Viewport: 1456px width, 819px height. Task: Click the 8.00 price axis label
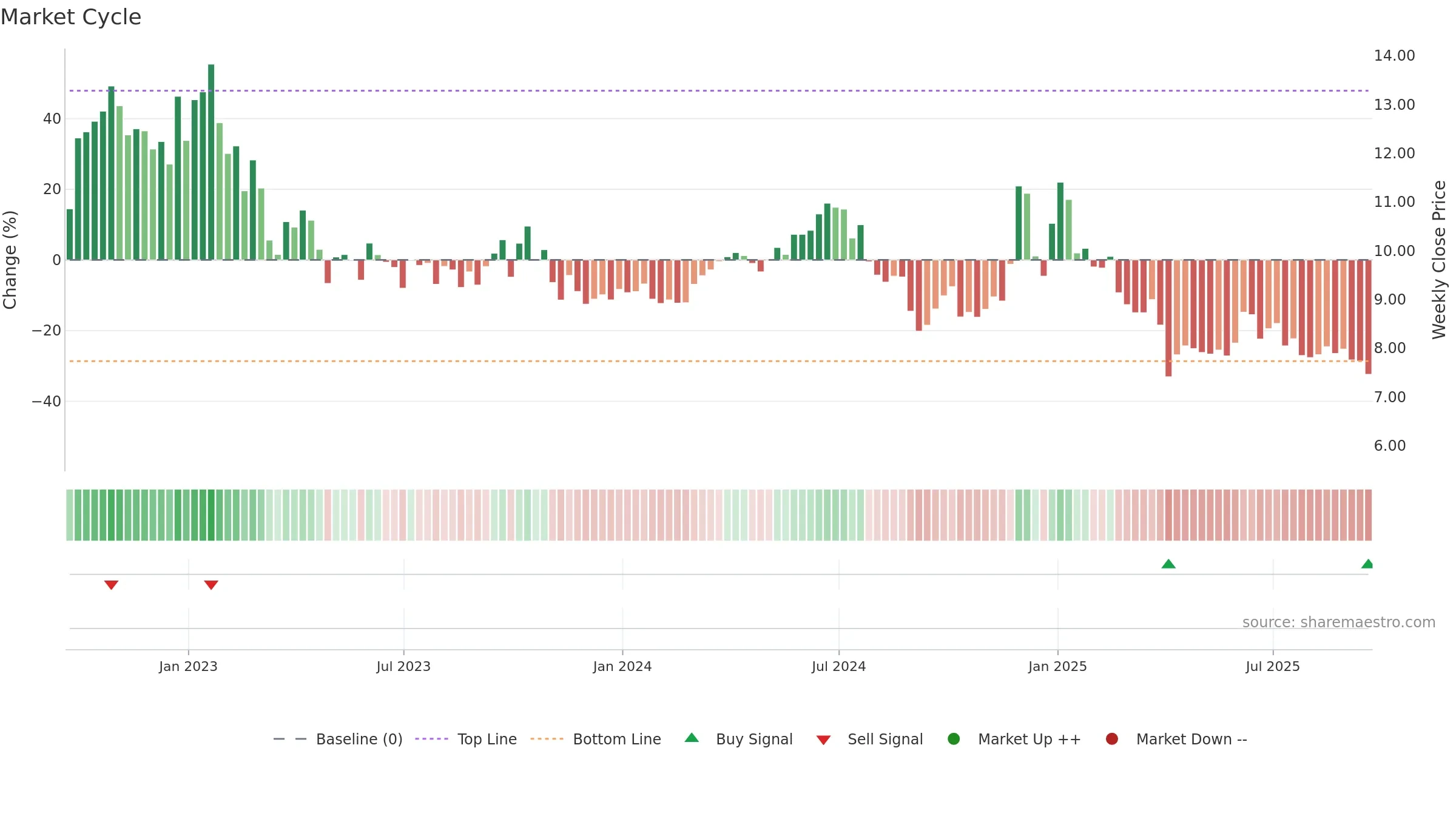click(1390, 348)
